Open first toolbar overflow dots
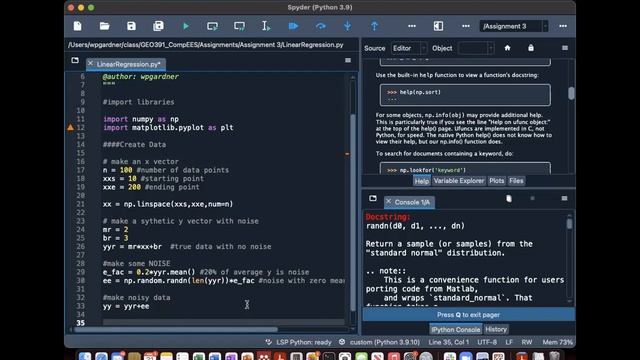The image size is (640, 360). pos(412,26)
